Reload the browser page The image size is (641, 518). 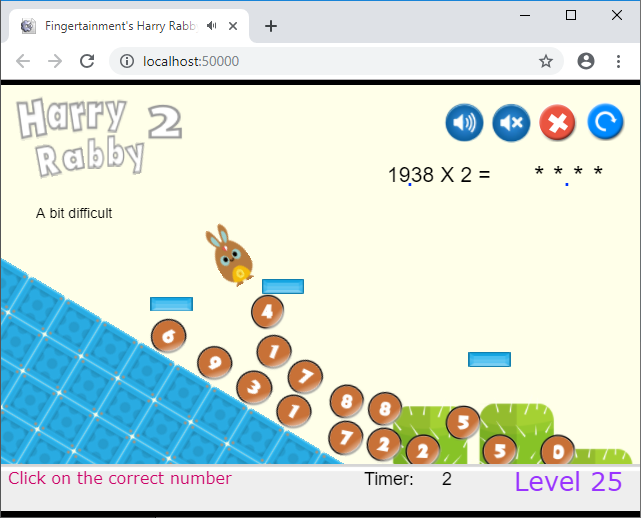coord(87,61)
